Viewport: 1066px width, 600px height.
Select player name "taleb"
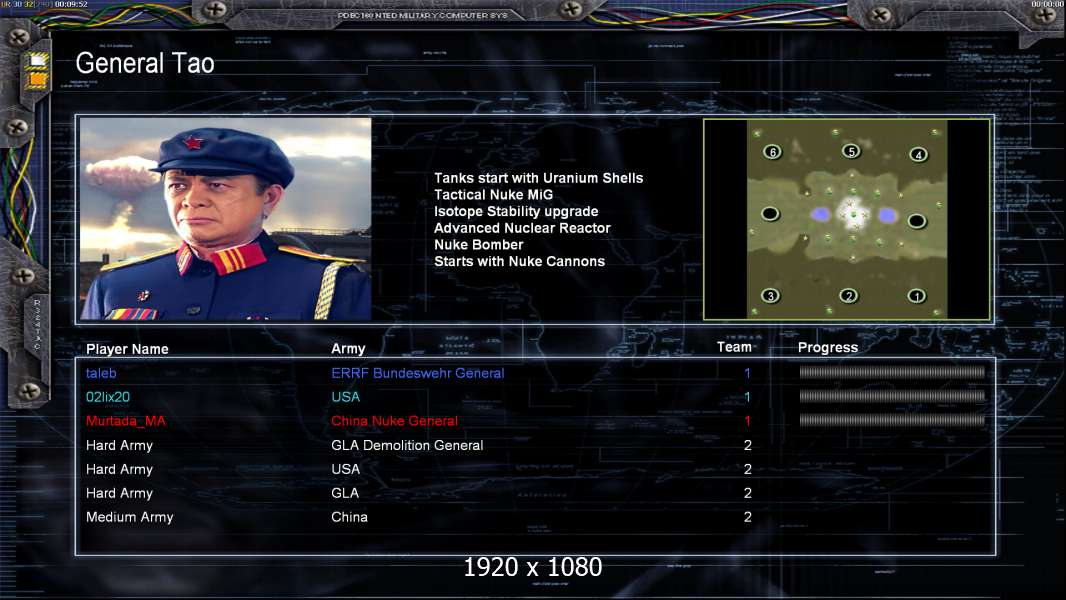click(101, 373)
